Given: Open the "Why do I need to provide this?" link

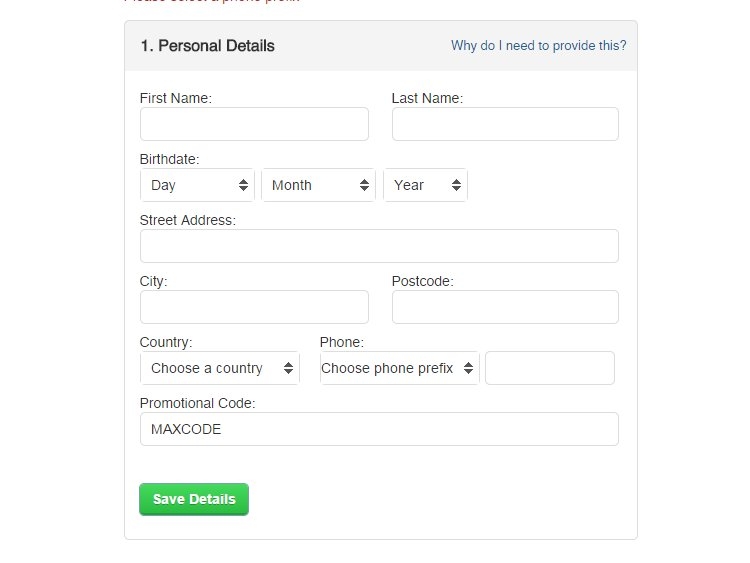Looking at the screenshot, I should click(538, 45).
